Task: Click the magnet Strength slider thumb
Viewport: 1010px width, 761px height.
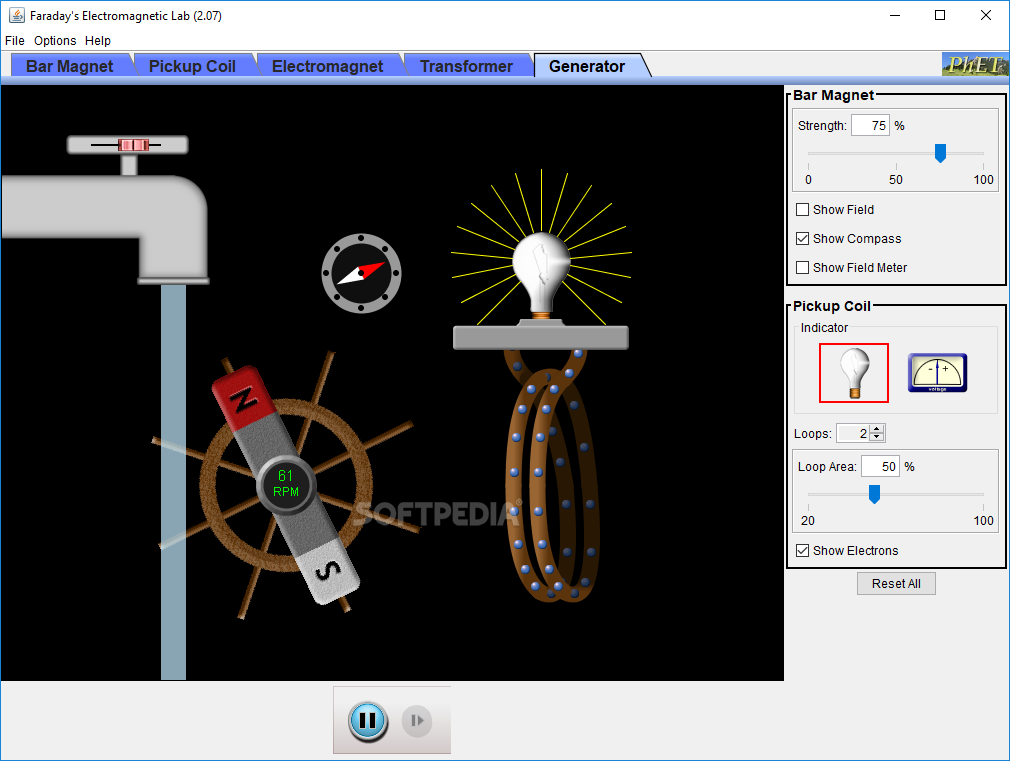Action: (x=940, y=153)
